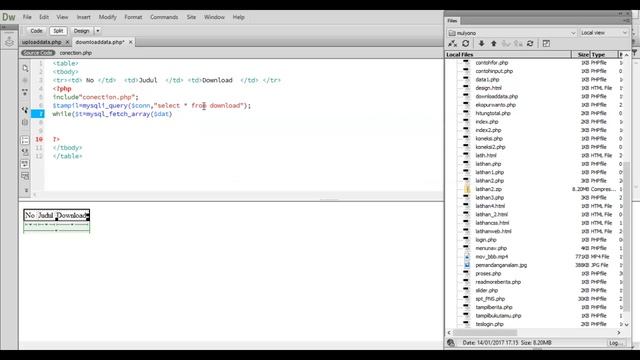Click the Download cell in Design view
The image size is (640, 360).
coord(71,215)
